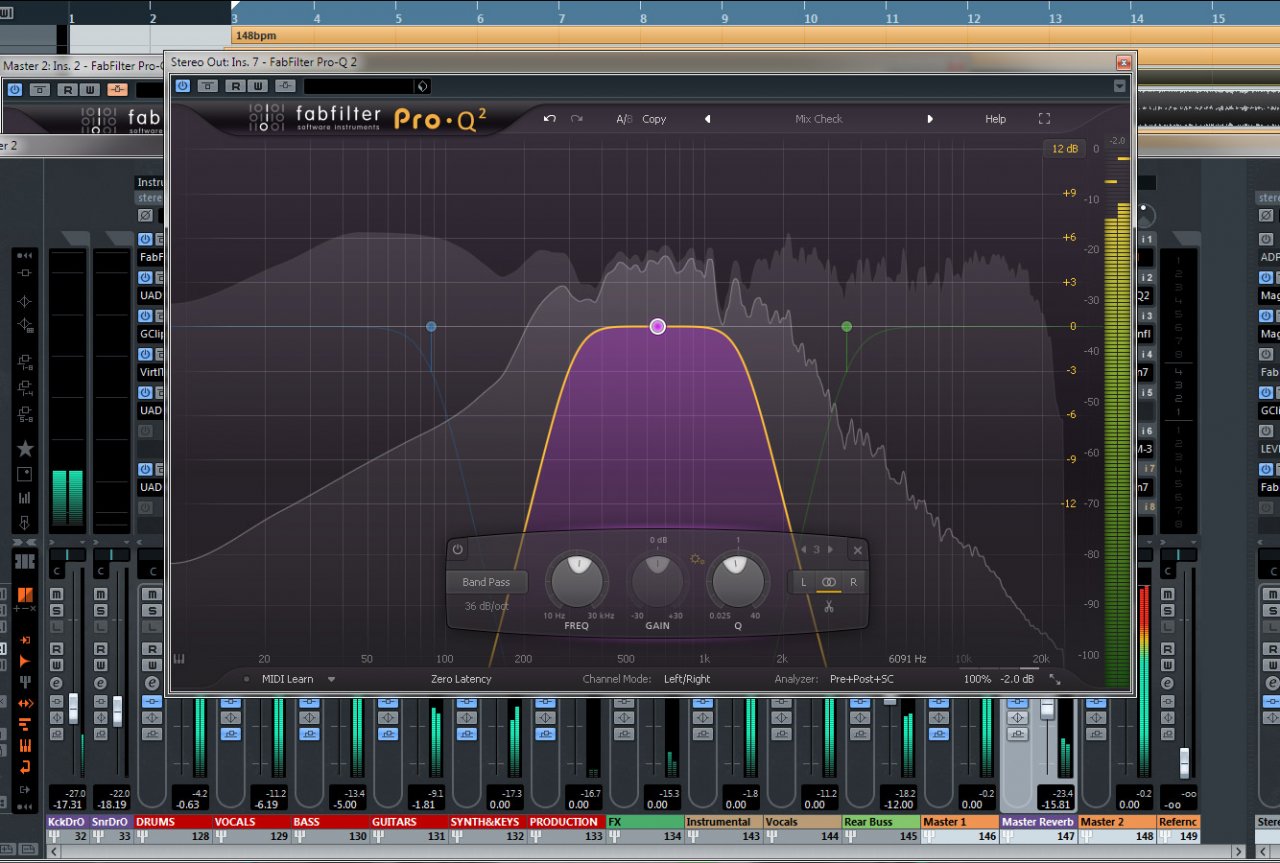This screenshot has width=1280, height=863.
Task: Click 100% output scale value
Action: click(977, 679)
